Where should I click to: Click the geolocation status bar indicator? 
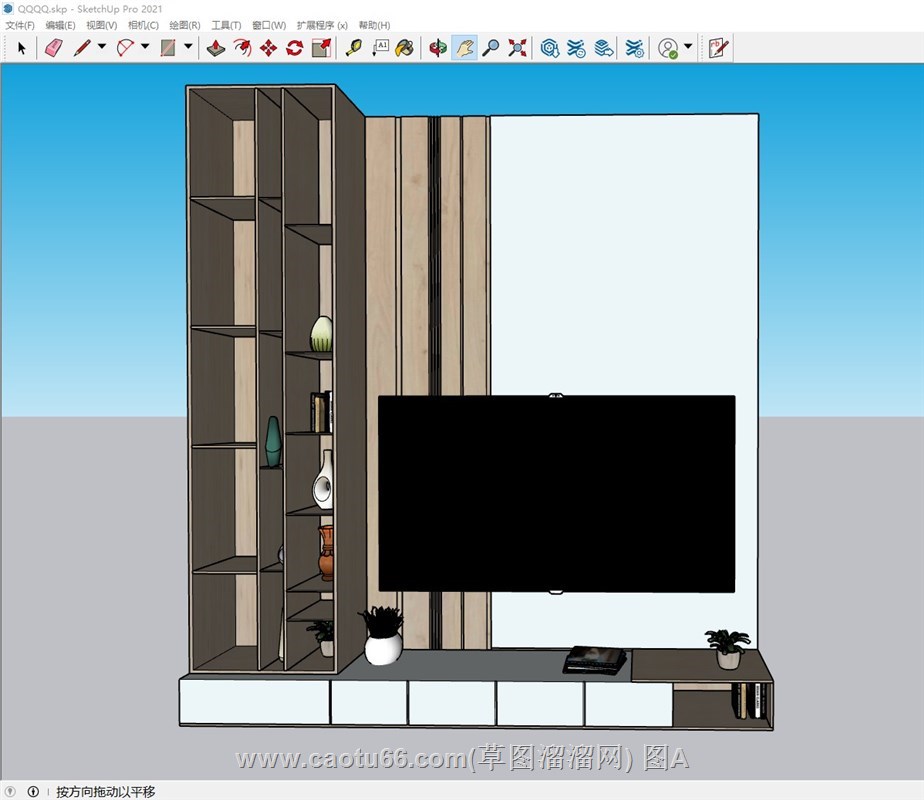click(x=11, y=791)
